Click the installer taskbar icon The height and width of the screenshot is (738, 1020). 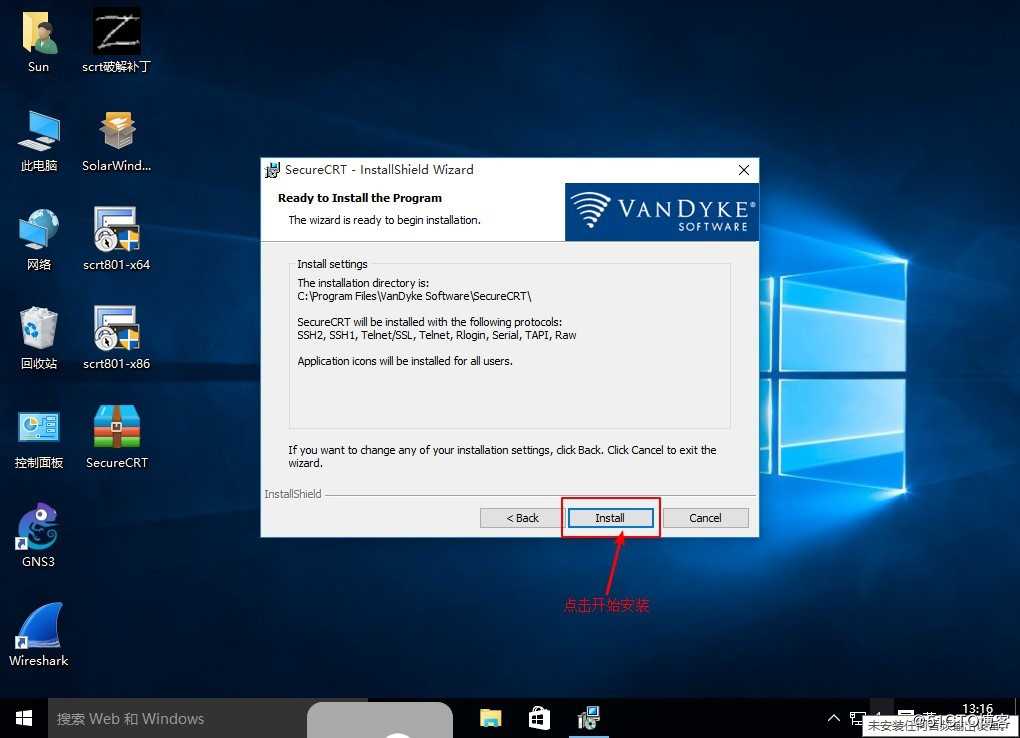(x=589, y=718)
